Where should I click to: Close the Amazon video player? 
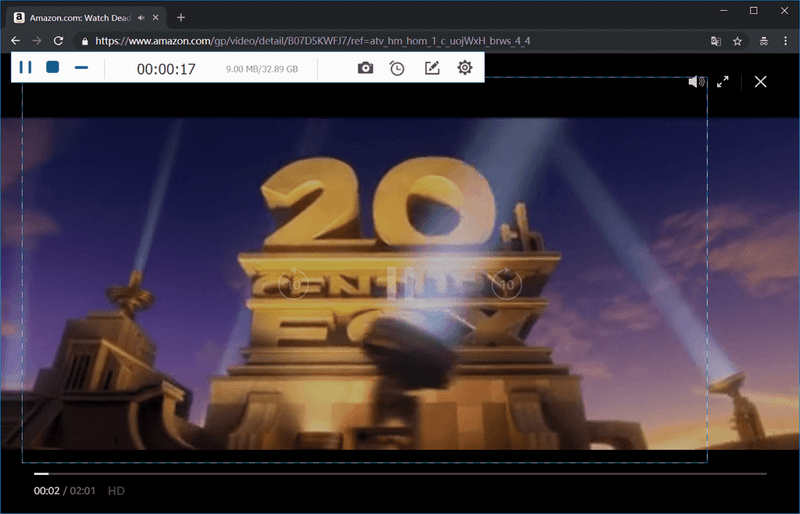point(761,81)
